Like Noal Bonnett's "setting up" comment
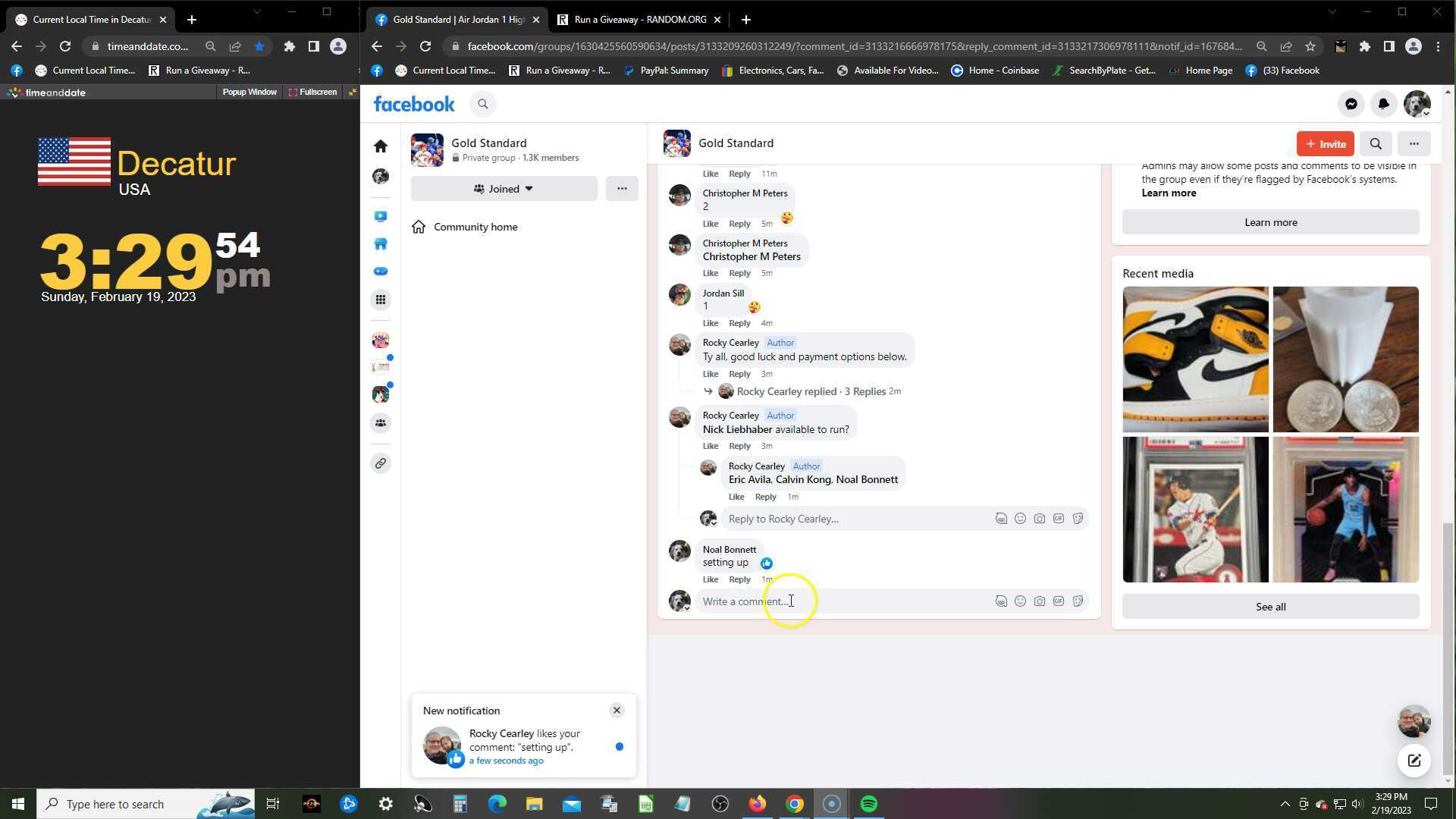 coord(710,579)
